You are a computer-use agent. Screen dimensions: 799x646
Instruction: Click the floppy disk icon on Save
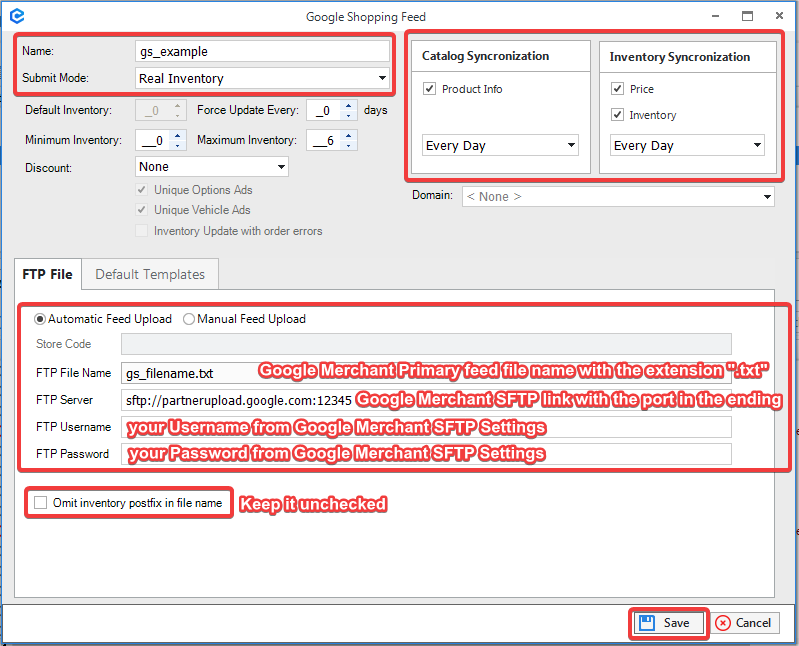tap(647, 623)
